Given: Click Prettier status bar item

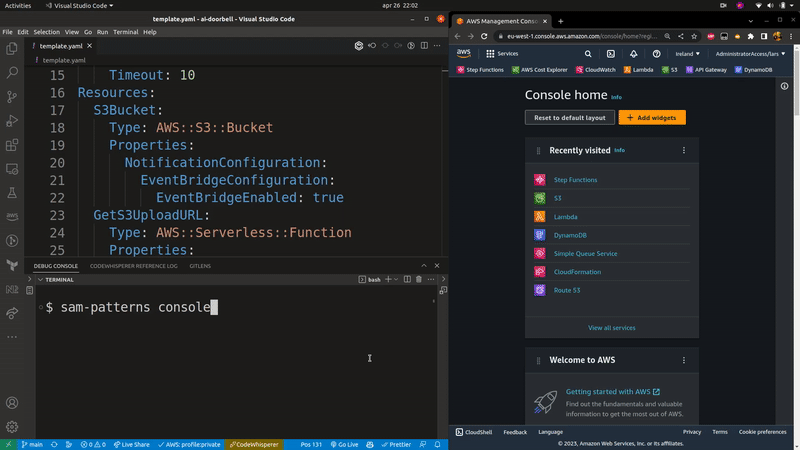Looking at the screenshot, I should click(396, 444).
